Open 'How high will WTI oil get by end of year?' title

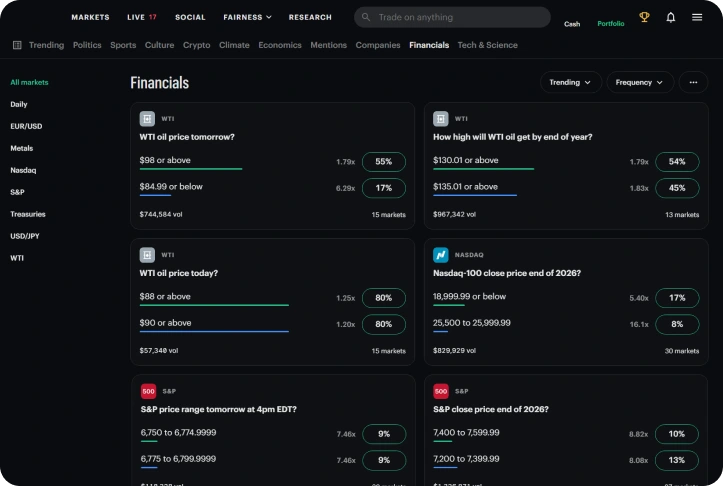(512, 137)
